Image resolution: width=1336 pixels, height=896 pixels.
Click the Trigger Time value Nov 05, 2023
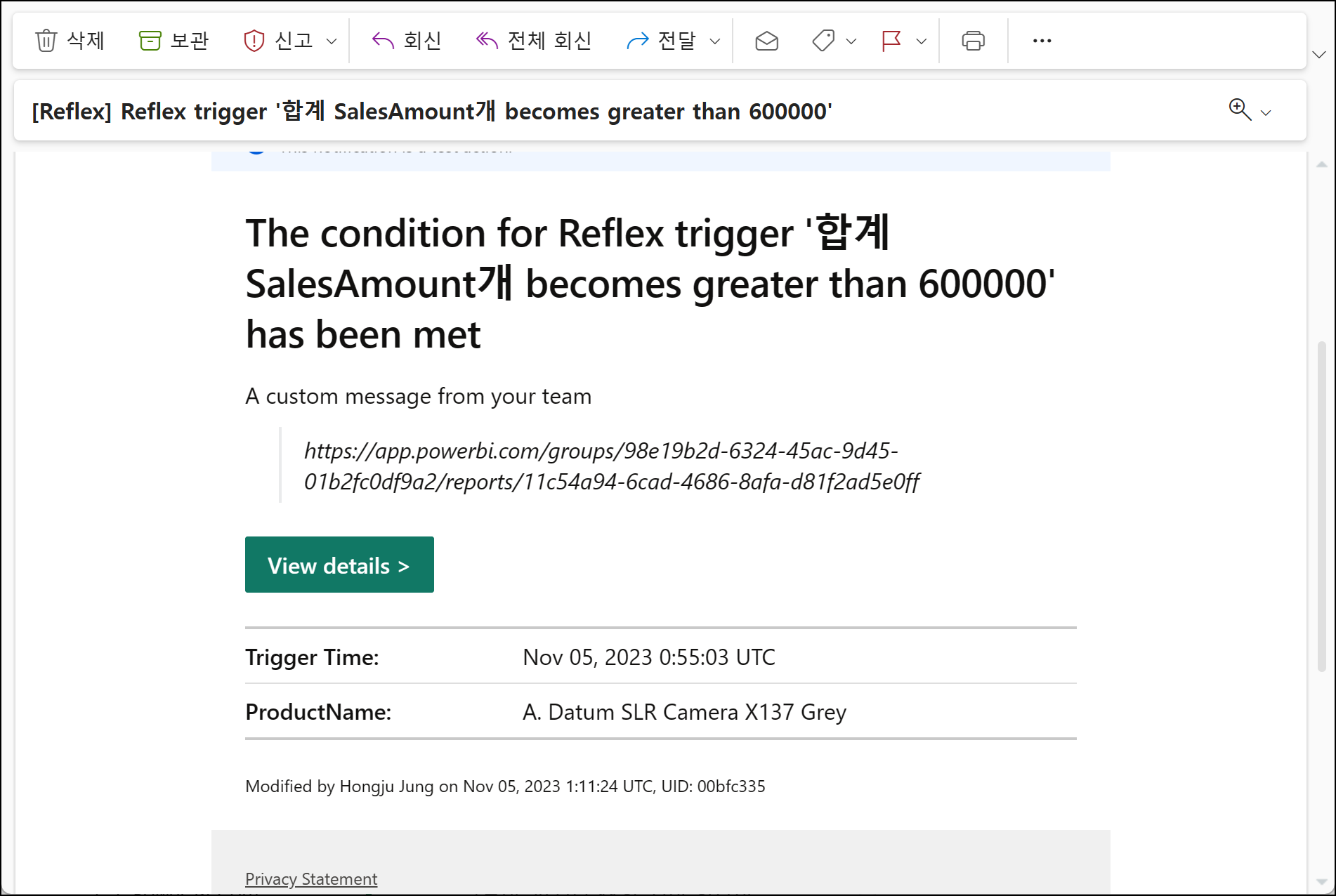pos(649,657)
